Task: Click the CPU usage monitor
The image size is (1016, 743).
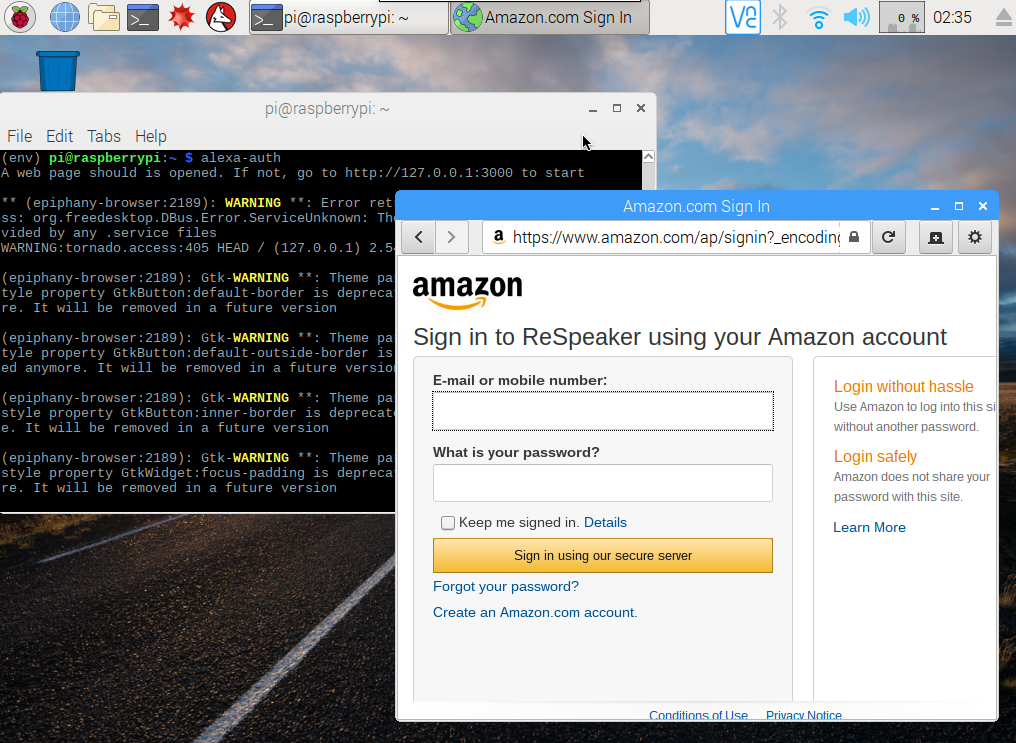Action: (901, 17)
